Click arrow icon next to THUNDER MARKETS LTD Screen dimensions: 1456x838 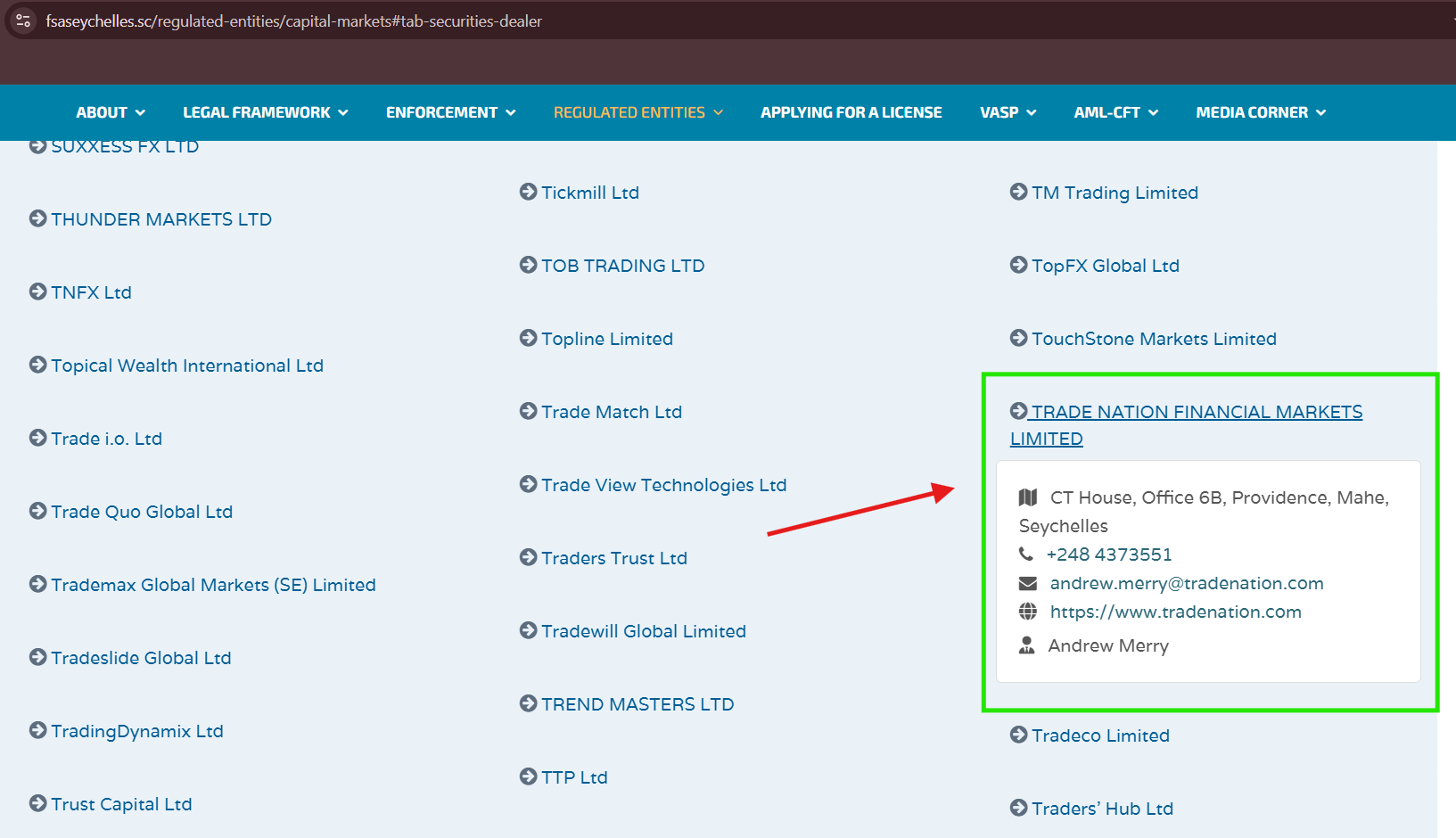pyautogui.click(x=37, y=218)
